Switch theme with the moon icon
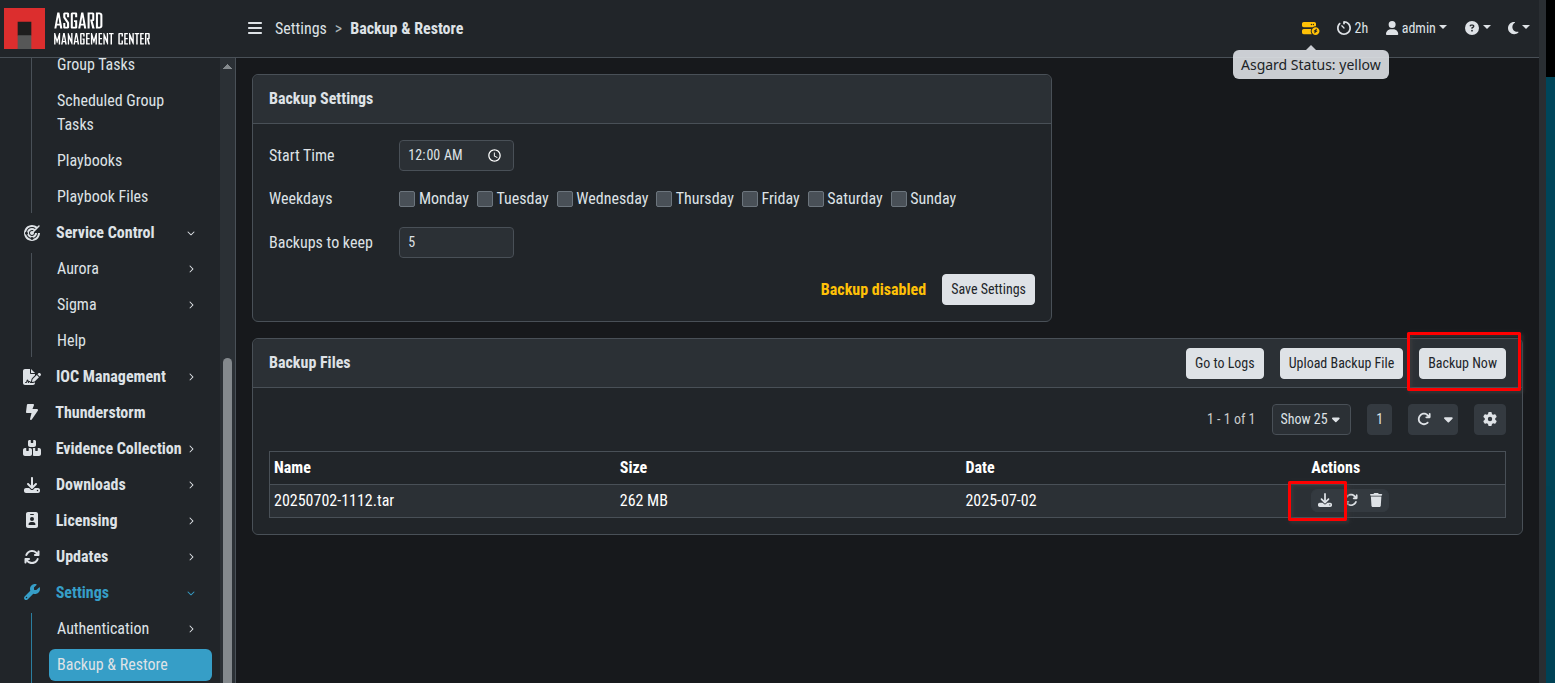Screen dimensions: 1555x683 pyautogui.click(x=1518, y=28)
